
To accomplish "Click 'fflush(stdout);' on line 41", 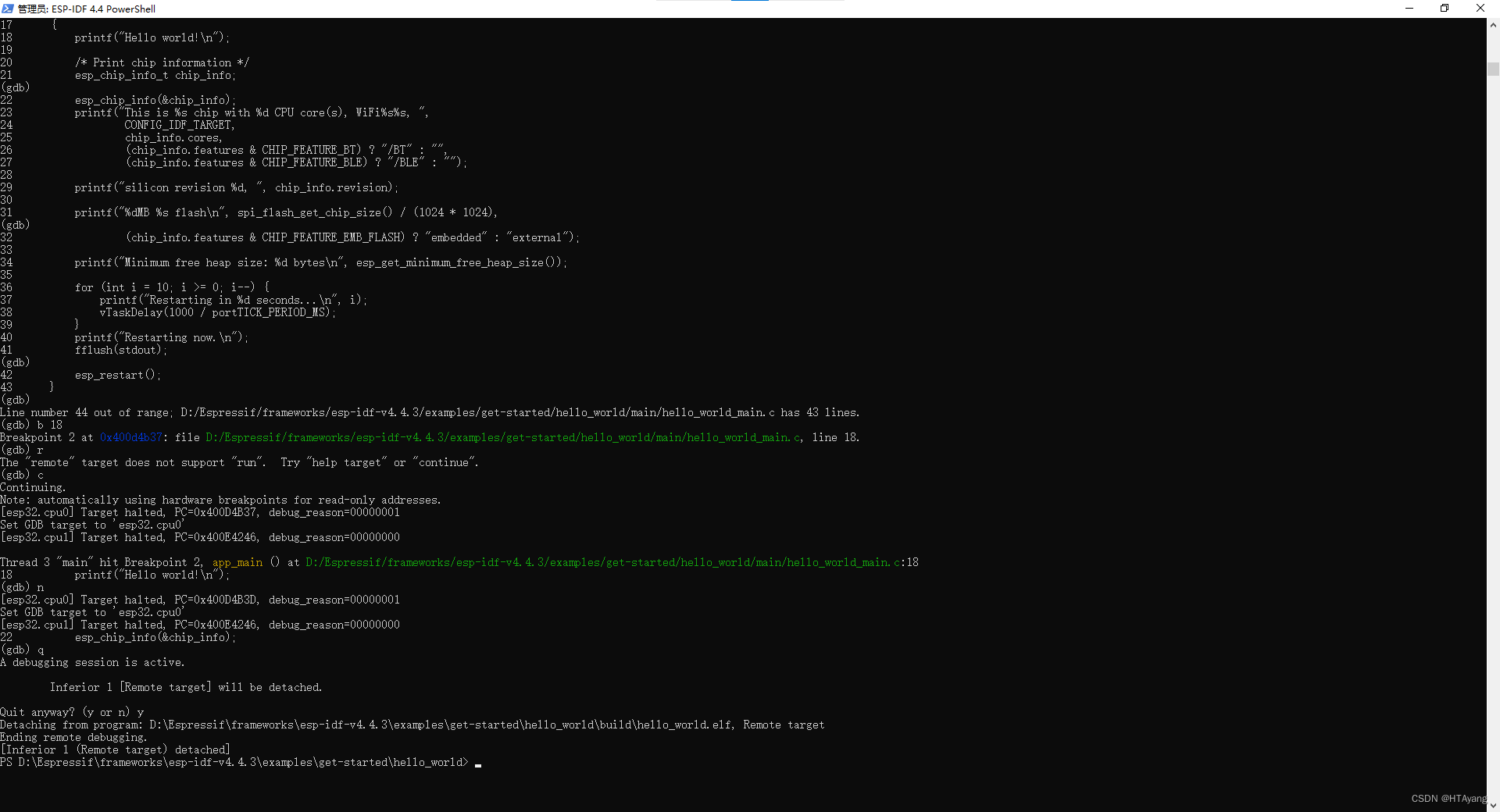I will point(121,350).
